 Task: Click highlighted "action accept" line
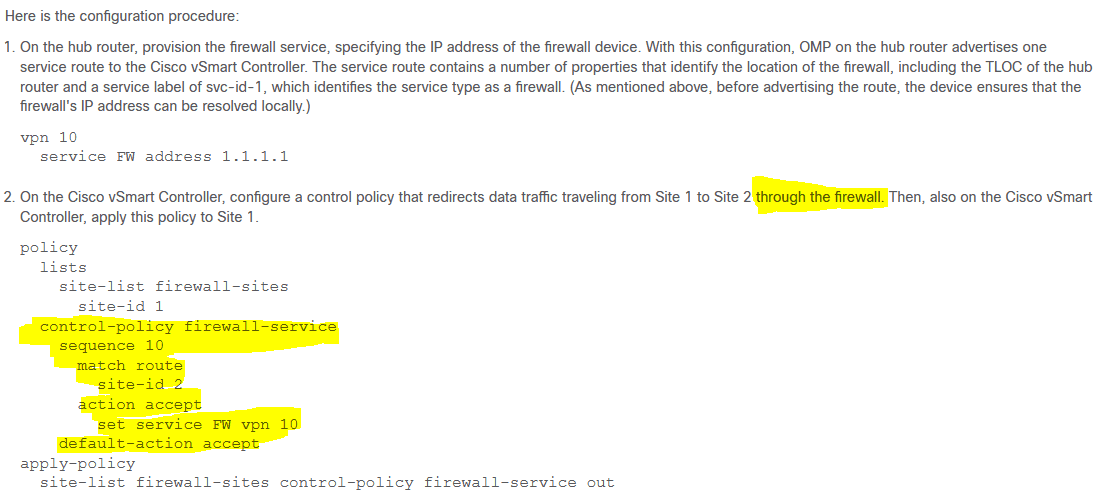[140, 405]
